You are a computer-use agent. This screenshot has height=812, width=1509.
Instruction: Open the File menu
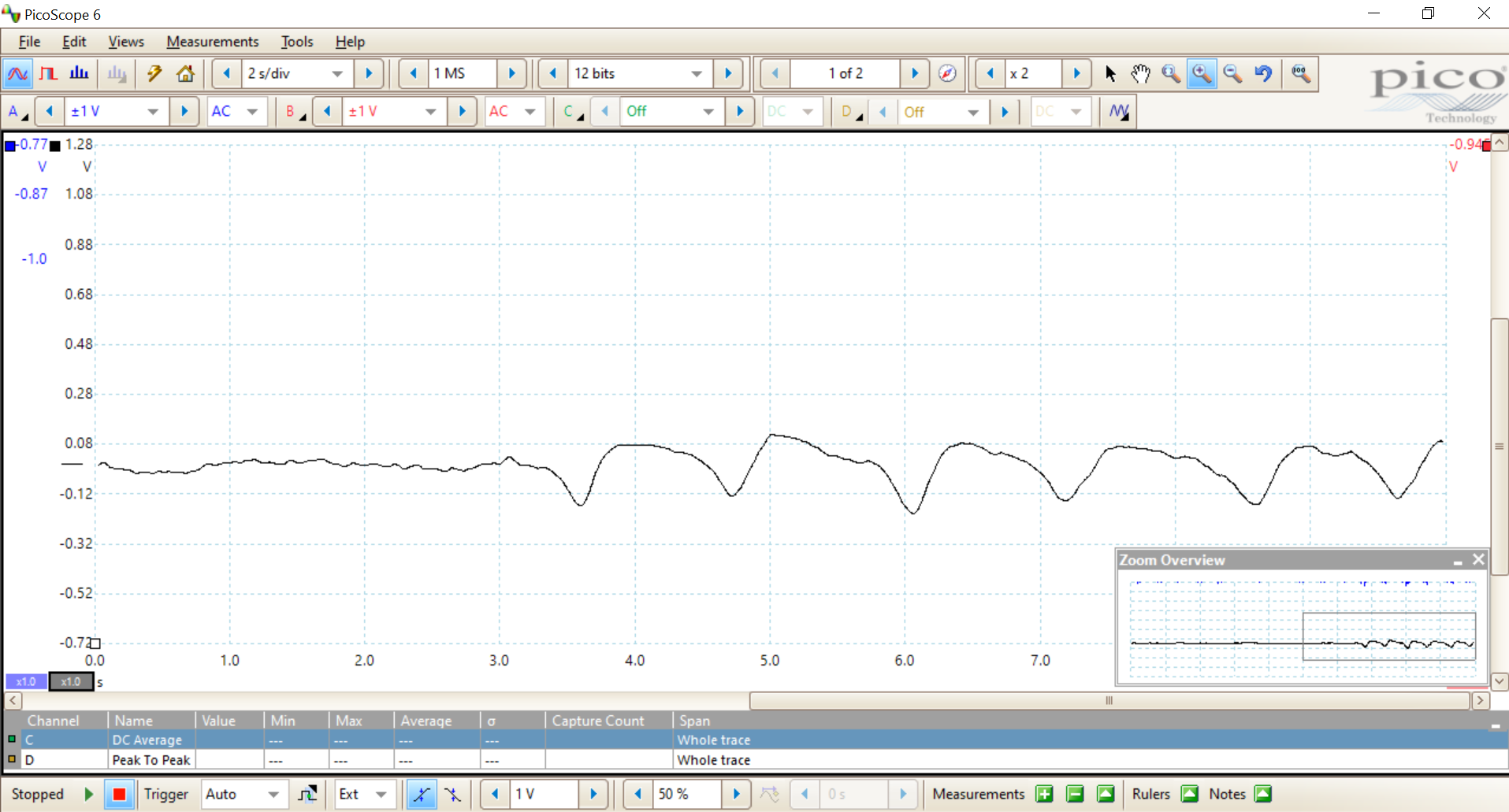tap(29, 42)
